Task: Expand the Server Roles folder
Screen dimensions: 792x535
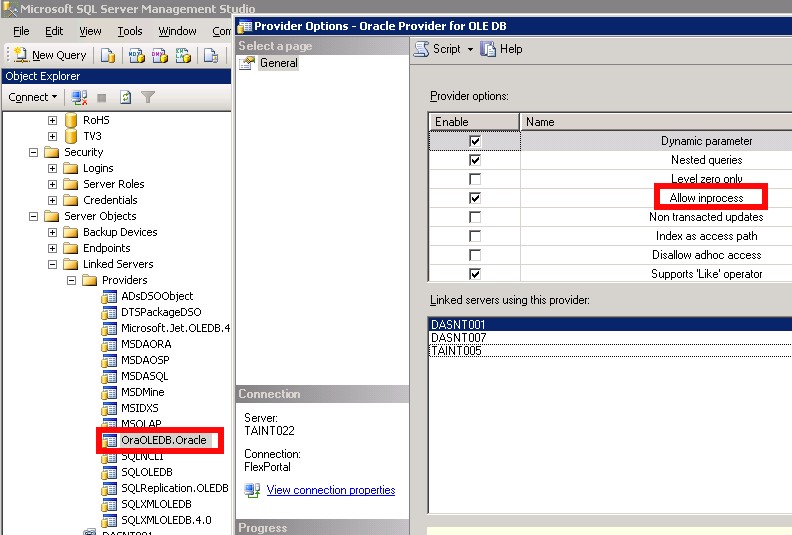Action: pyautogui.click(x=53, y=184)
